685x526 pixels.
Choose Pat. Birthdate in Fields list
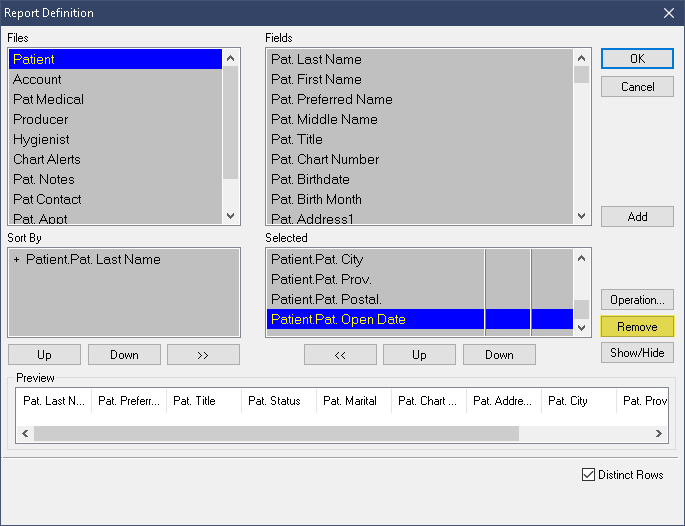click(x=310, y=179)
